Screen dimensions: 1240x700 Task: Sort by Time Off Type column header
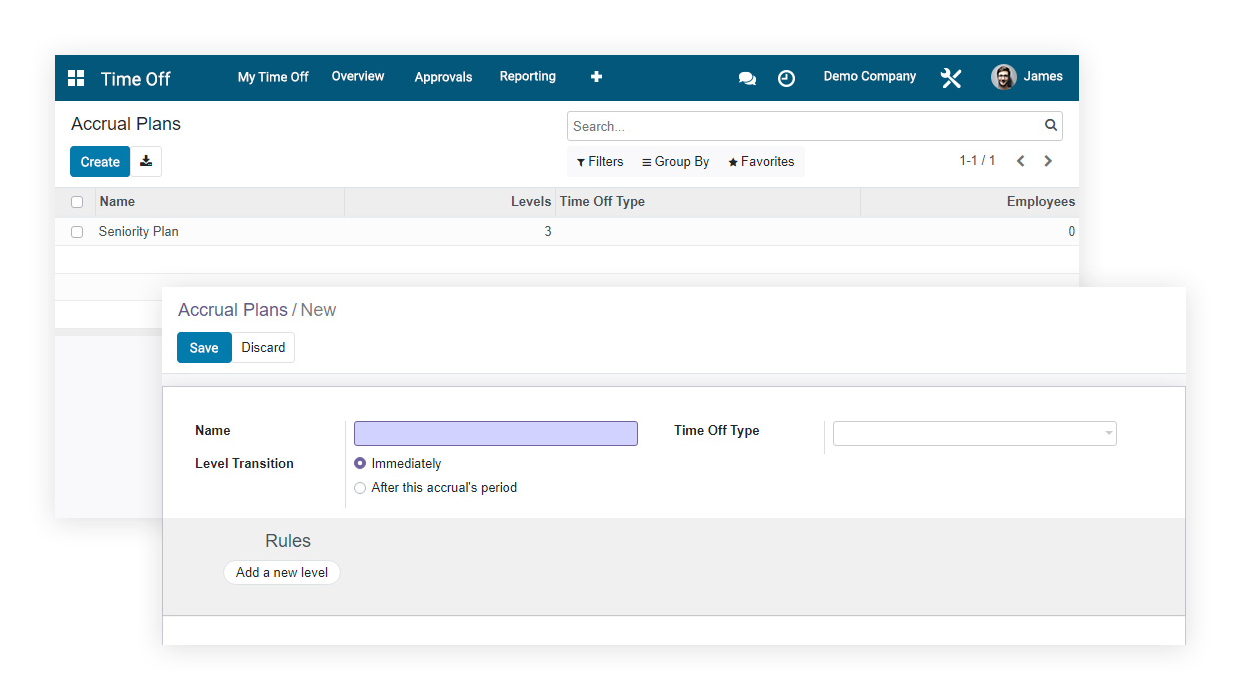708,202
